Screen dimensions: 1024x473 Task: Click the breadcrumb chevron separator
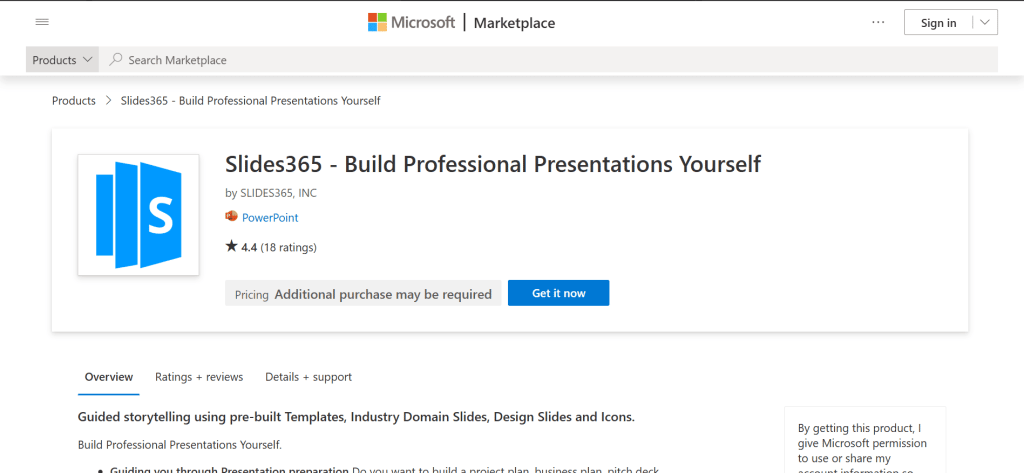(x=108, y=101)
